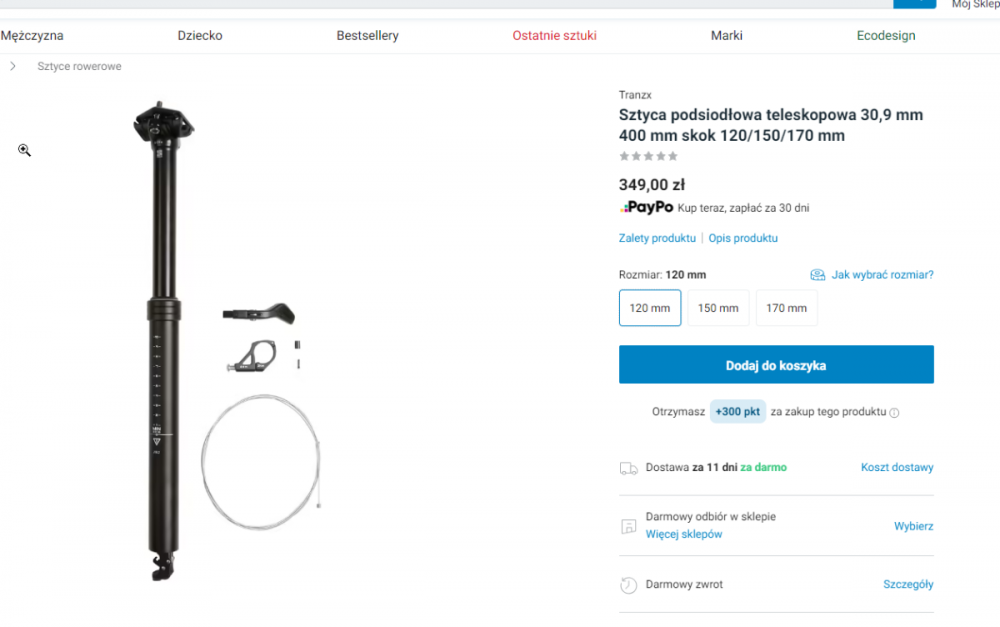The image size is (1000, 627).
Task: Click the seatpost product image
Action: [x=160, y=340]
